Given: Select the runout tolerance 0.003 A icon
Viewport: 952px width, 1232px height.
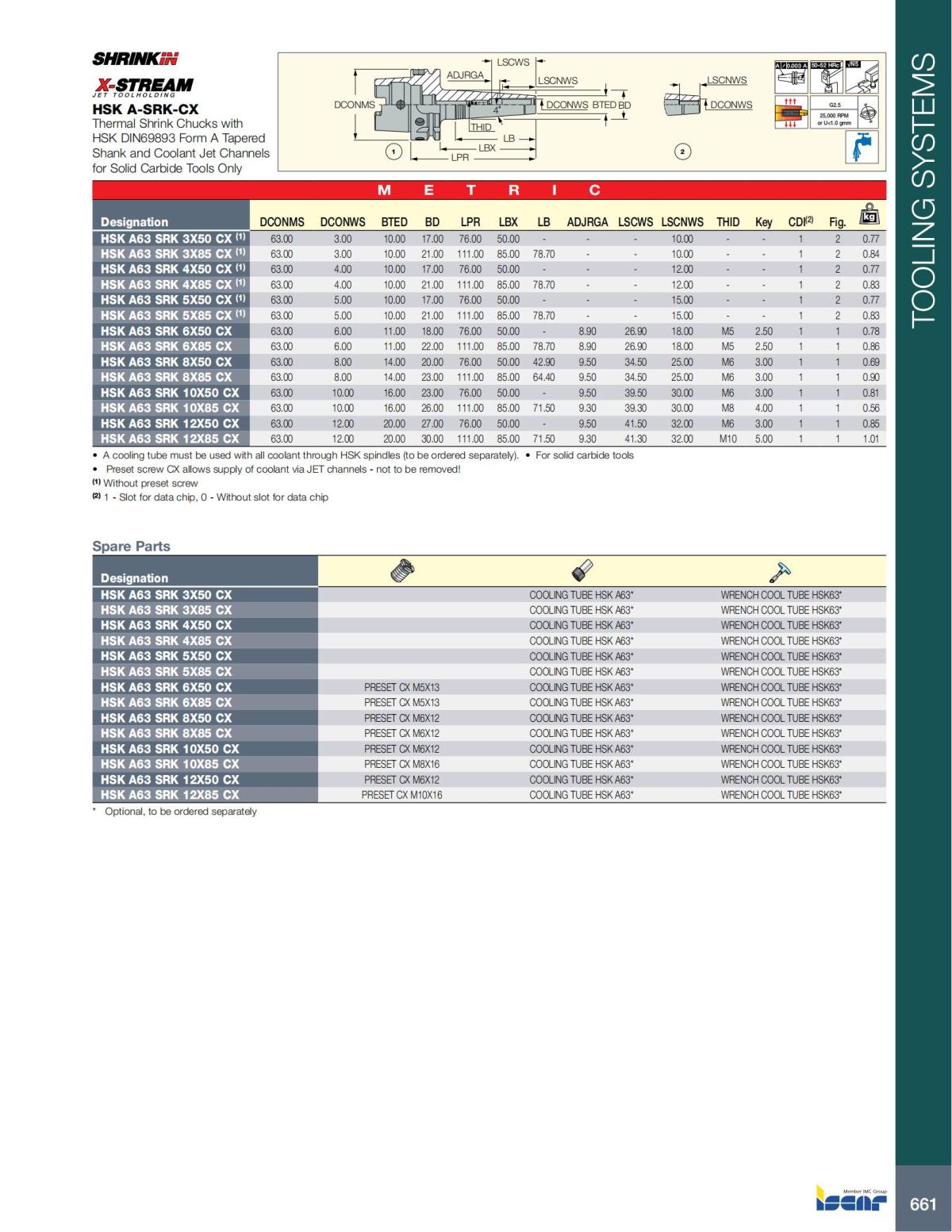Looking at the screenshot, I should (791, 77).
